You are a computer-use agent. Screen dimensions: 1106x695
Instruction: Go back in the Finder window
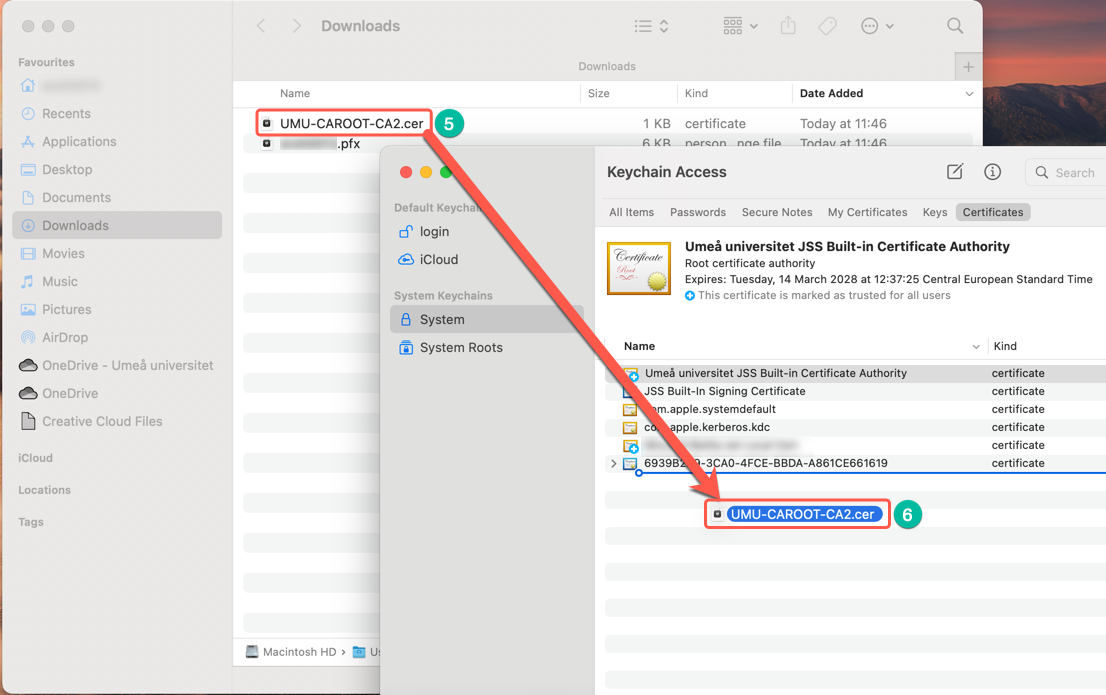261,26
